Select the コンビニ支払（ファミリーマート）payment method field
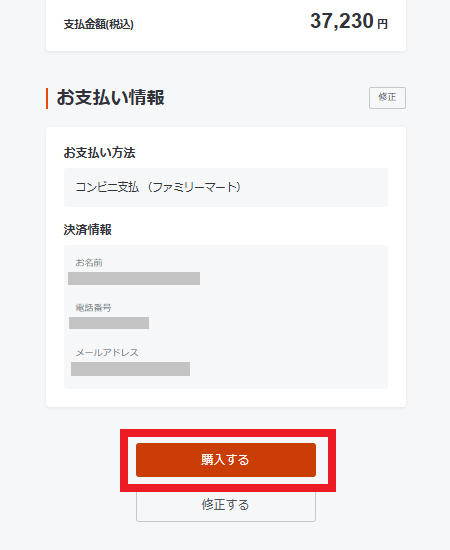 point(226,187)
